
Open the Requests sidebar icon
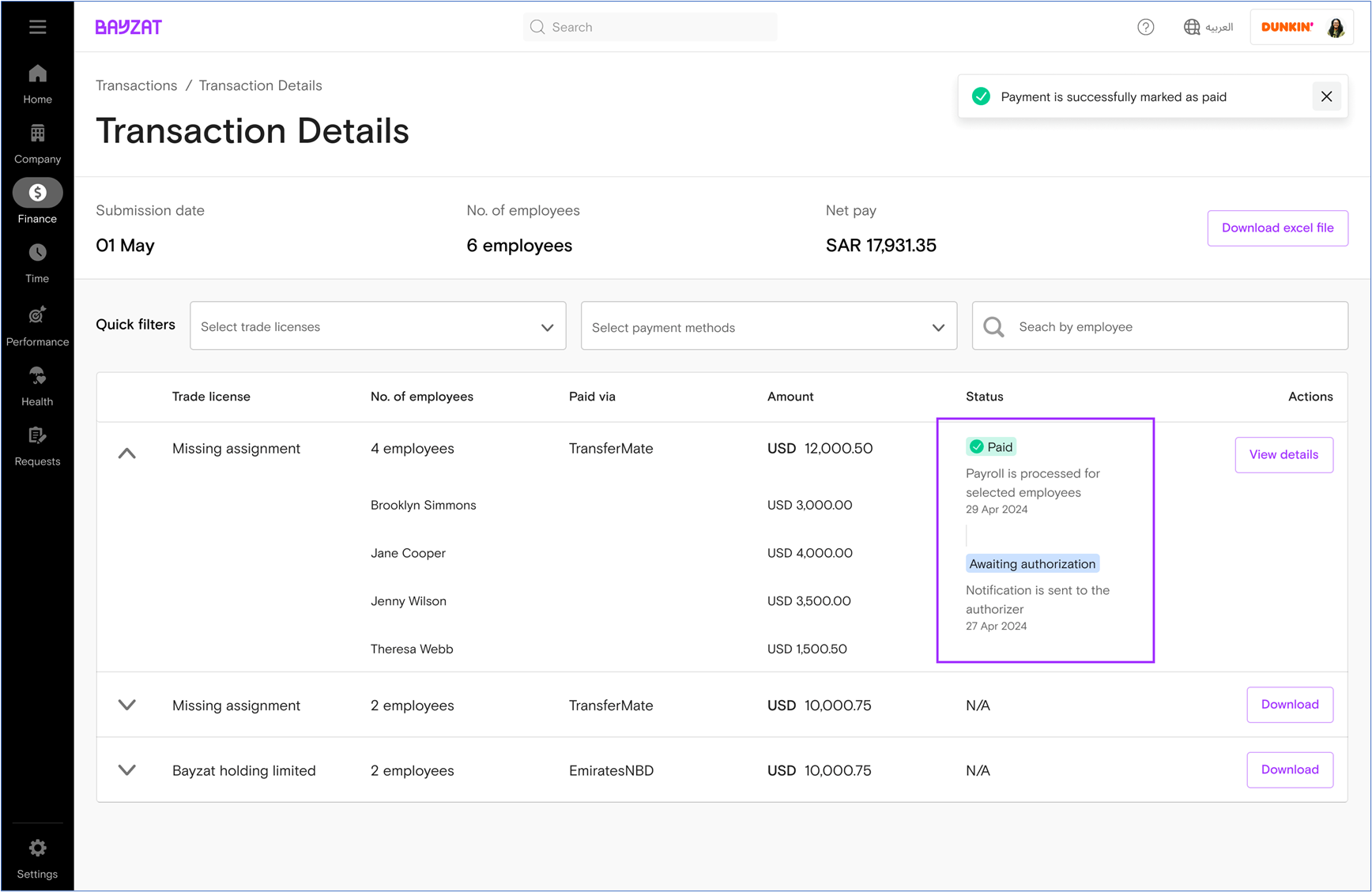tap(37, 435)
